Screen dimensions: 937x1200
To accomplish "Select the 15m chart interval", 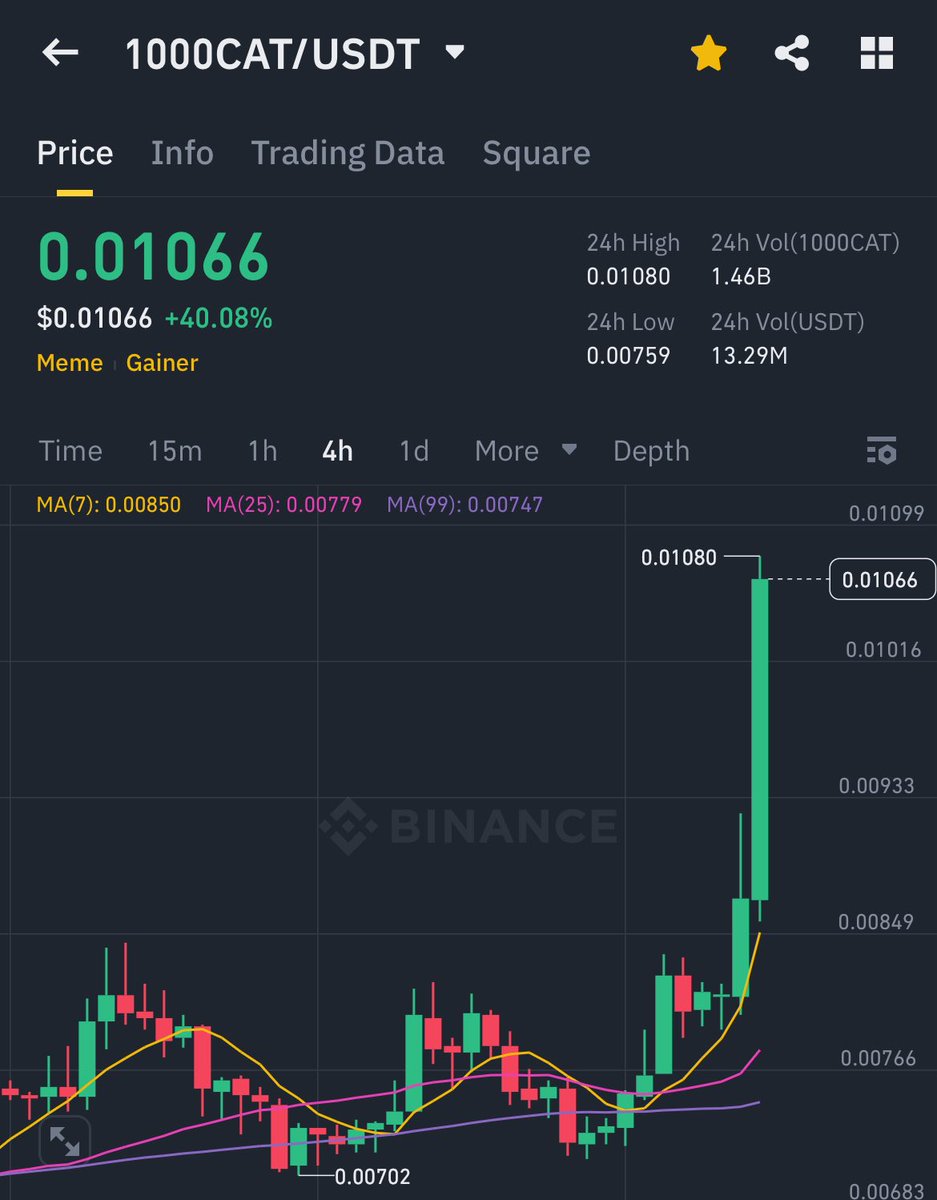I will 175,451.
